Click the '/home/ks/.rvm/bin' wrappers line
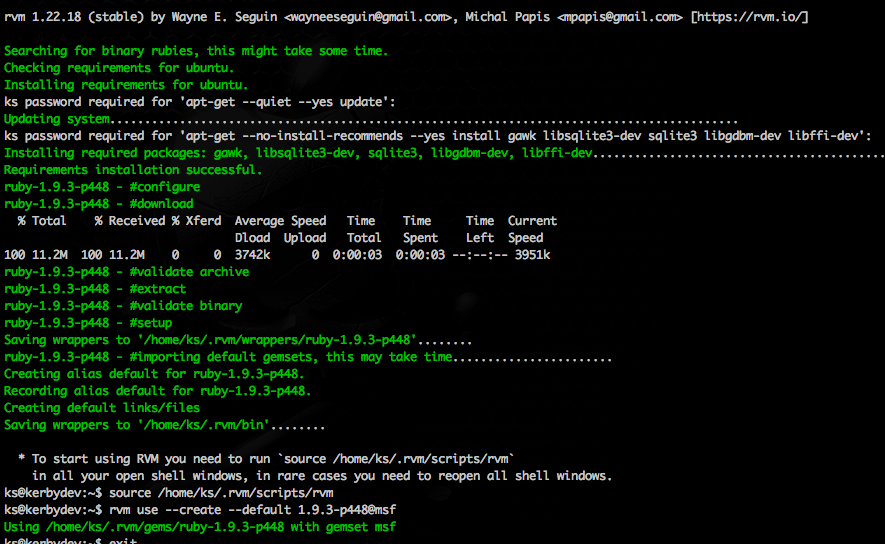Screen dimensions: 885x544 pyautogui.click(x=164, y=425)
